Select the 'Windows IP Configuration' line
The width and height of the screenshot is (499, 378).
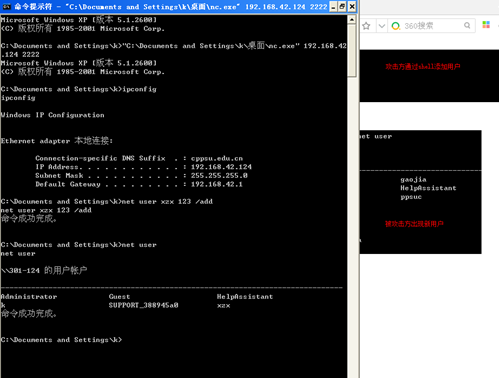click(52, 115)
